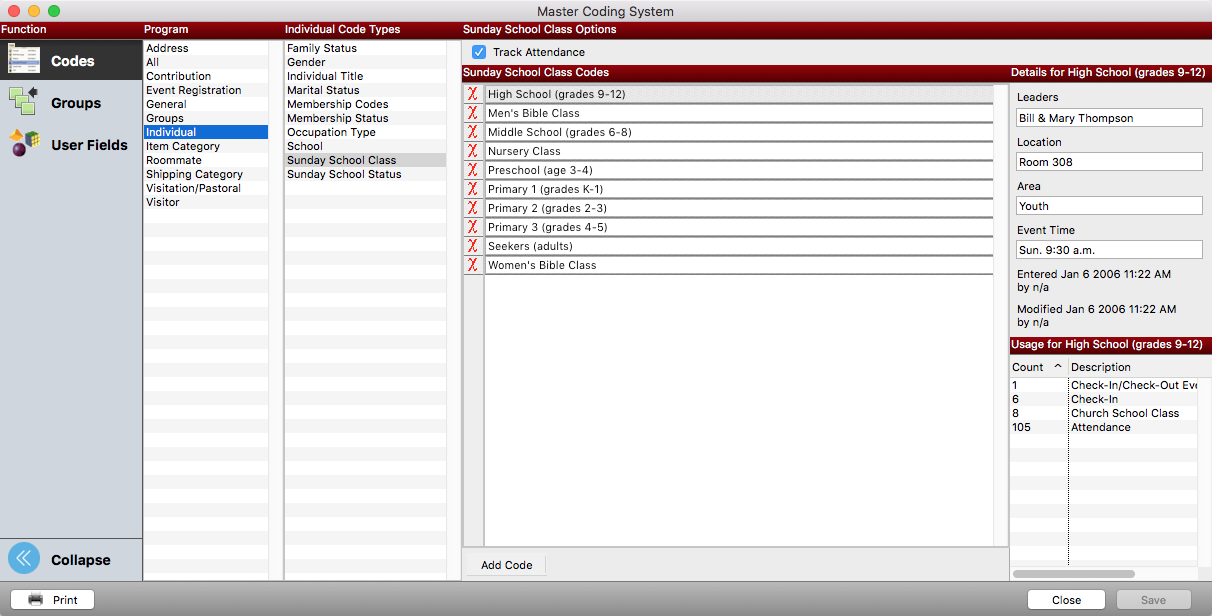Click red X beside Nursery Class
This screenshot has width=1212, height=616.
tap(473, 151)
